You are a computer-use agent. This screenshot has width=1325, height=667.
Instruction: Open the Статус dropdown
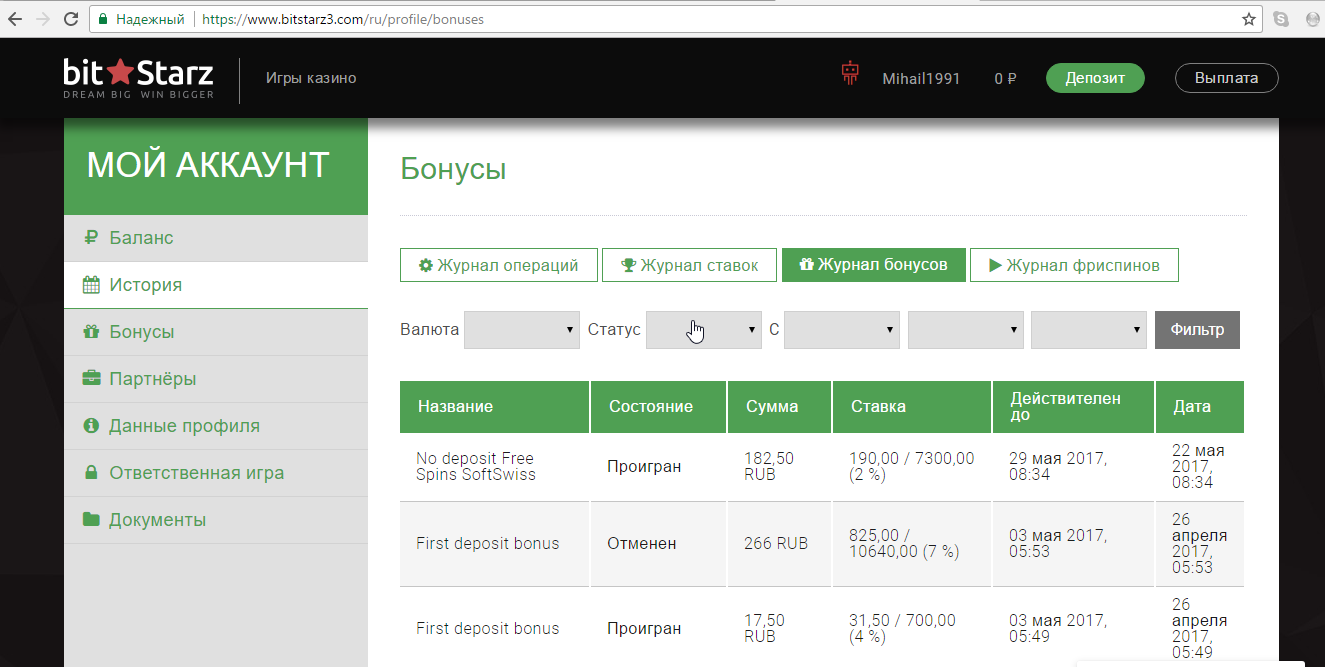704,330
